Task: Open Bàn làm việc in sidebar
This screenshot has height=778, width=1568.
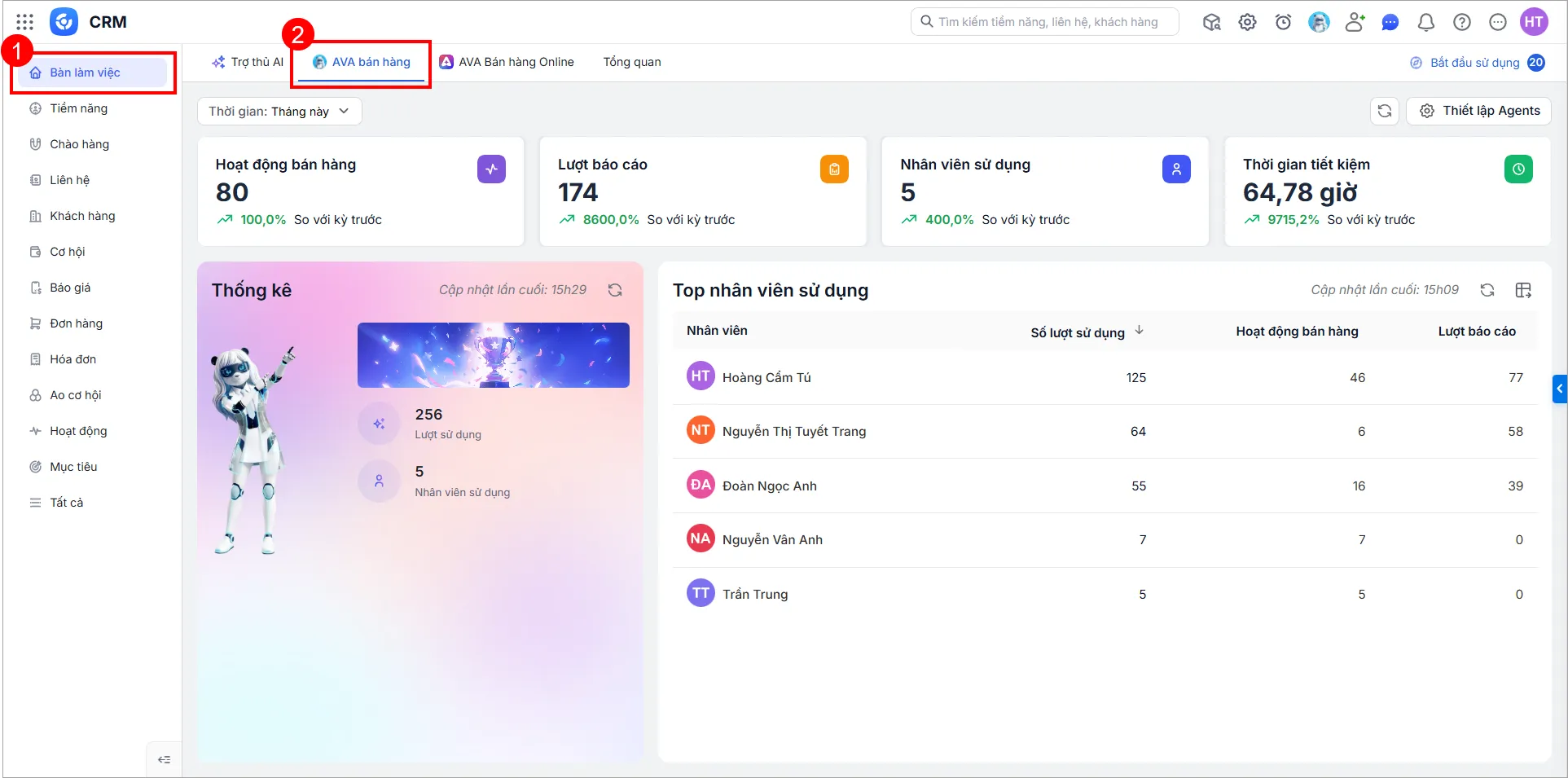Action: (x=92, y=73)
